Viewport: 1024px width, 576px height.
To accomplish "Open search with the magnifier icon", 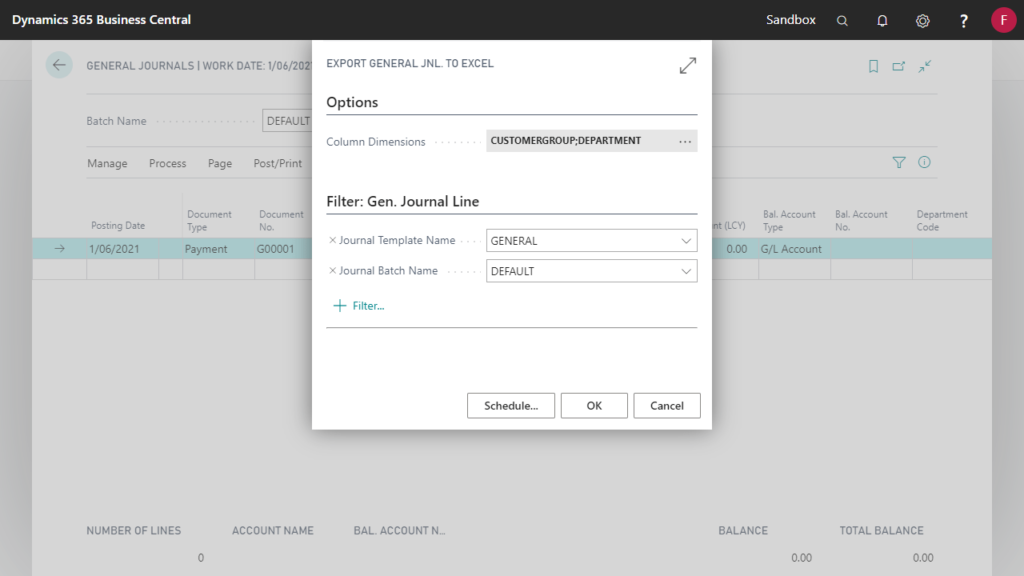I will coord(842,20).
